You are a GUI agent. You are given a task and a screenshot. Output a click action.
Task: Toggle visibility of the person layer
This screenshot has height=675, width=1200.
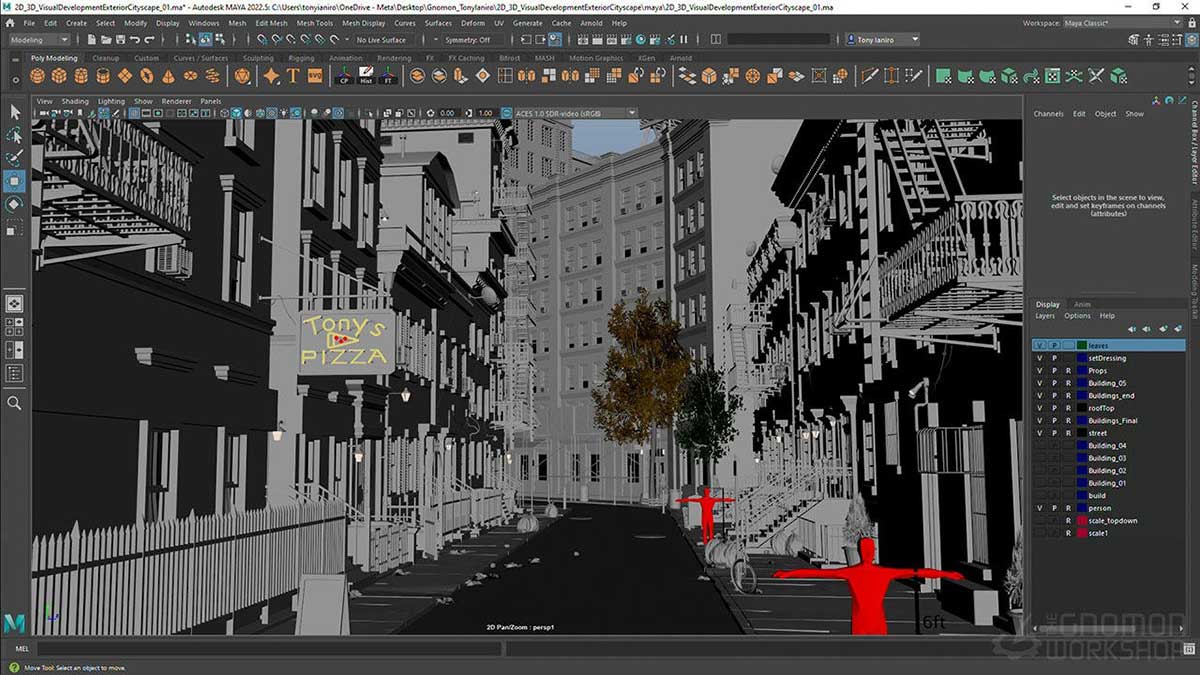tap(1040, 508)
